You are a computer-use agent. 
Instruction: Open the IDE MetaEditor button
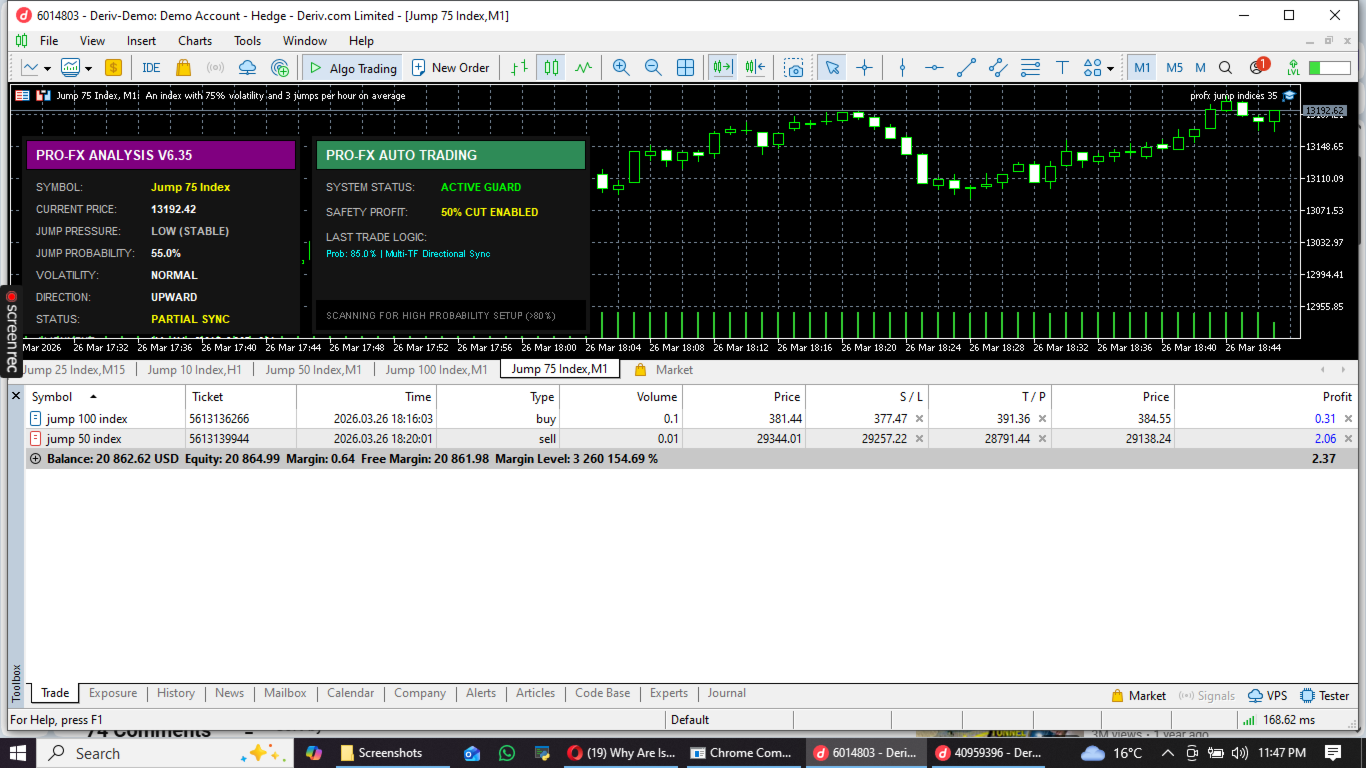[x=151, y=68]
